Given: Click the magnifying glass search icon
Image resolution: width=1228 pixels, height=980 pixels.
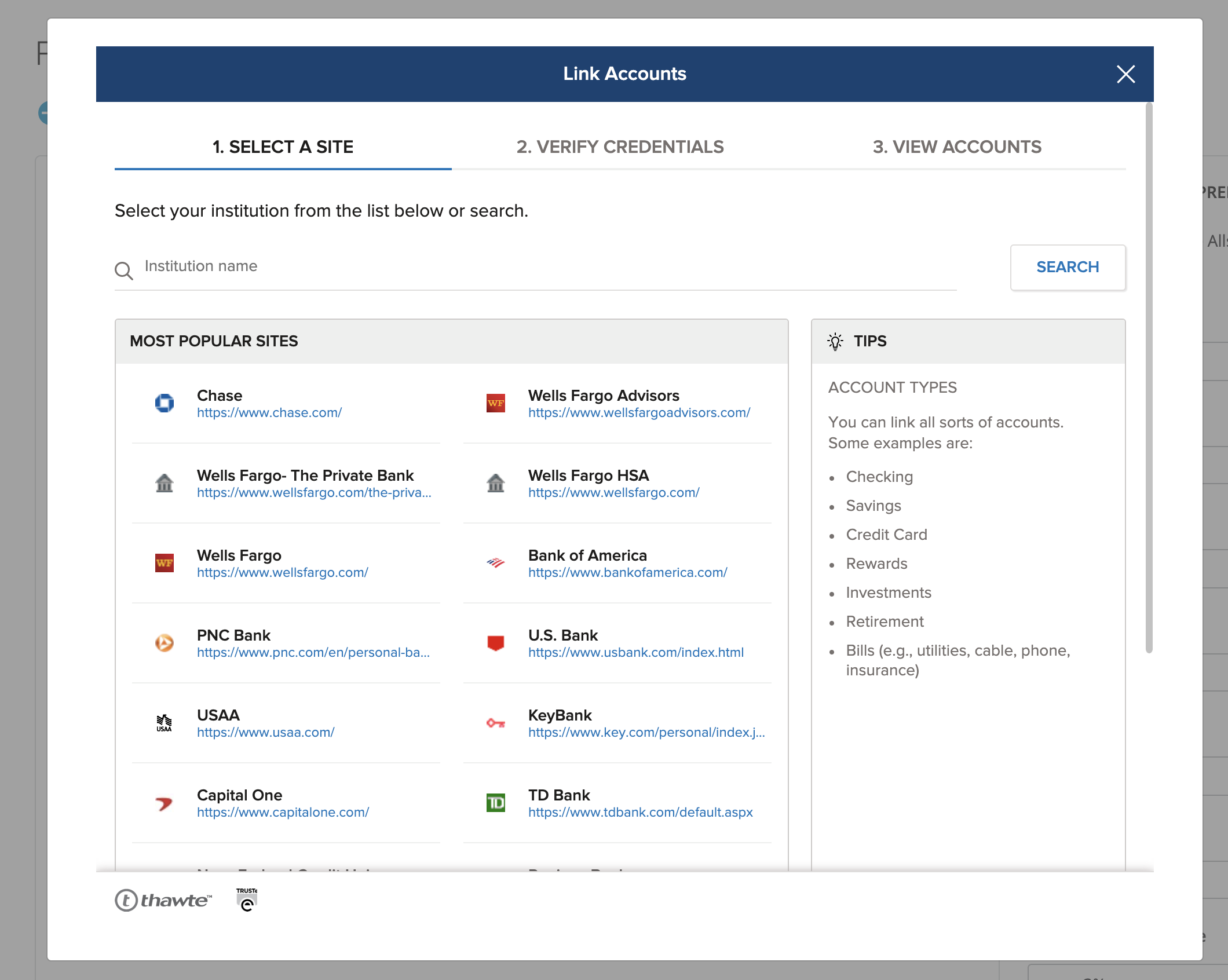Looking at the screenshot, I should [x=124, y=270].
